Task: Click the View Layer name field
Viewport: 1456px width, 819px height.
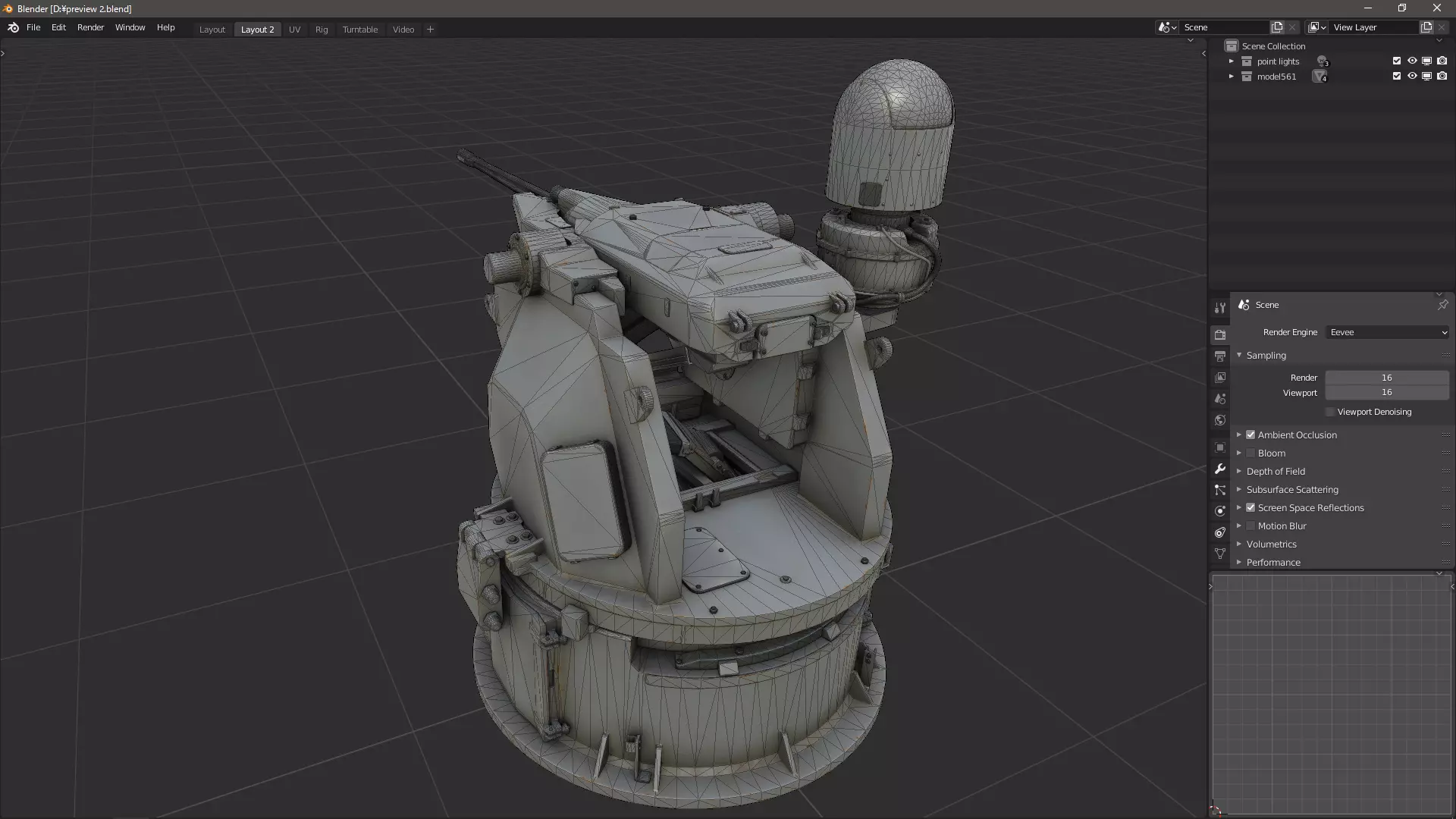Action: pyautogui.click(x=1374, y=27)
